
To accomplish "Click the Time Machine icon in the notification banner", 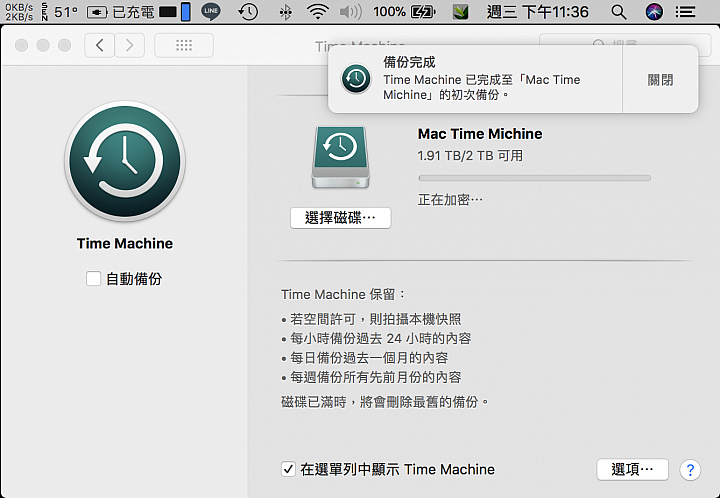I will [x=356, y=79].
